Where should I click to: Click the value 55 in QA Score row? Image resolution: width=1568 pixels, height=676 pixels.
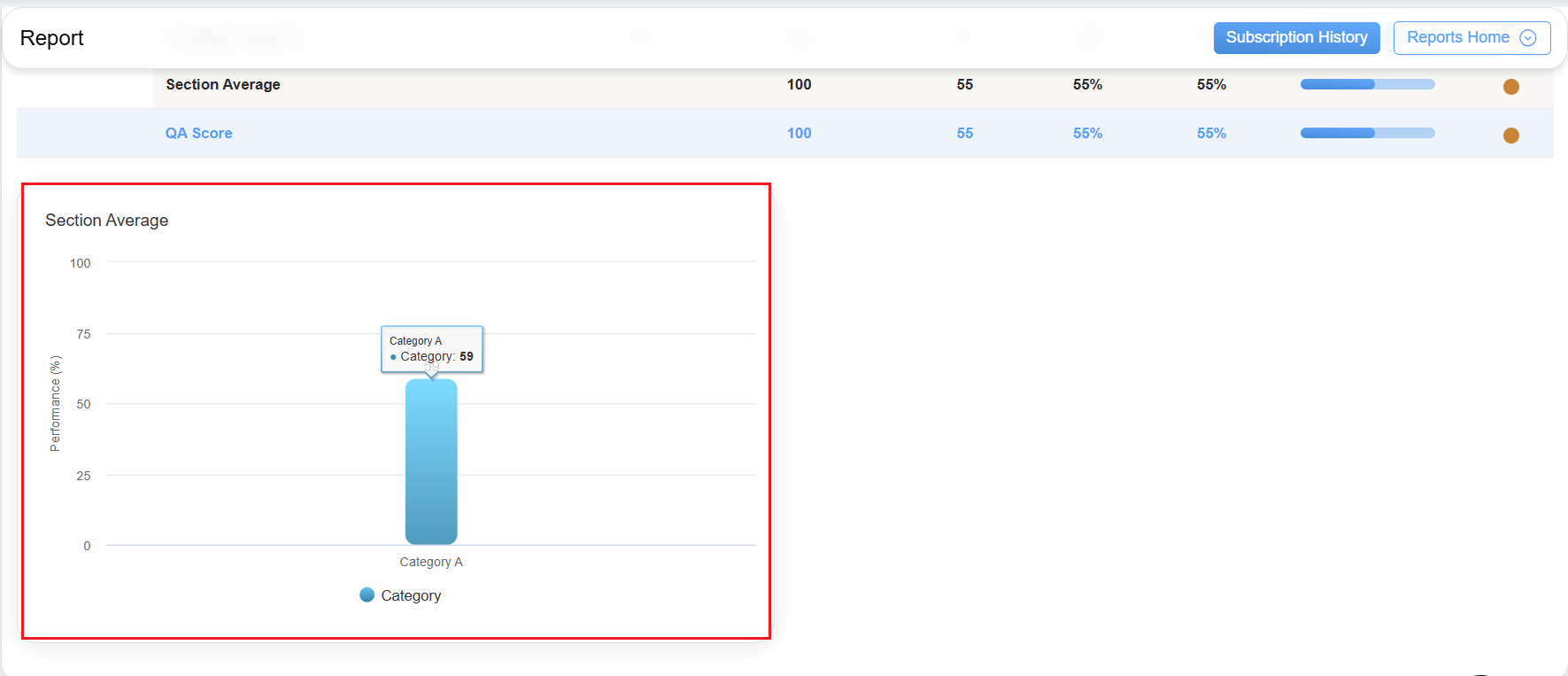(964, 133)
